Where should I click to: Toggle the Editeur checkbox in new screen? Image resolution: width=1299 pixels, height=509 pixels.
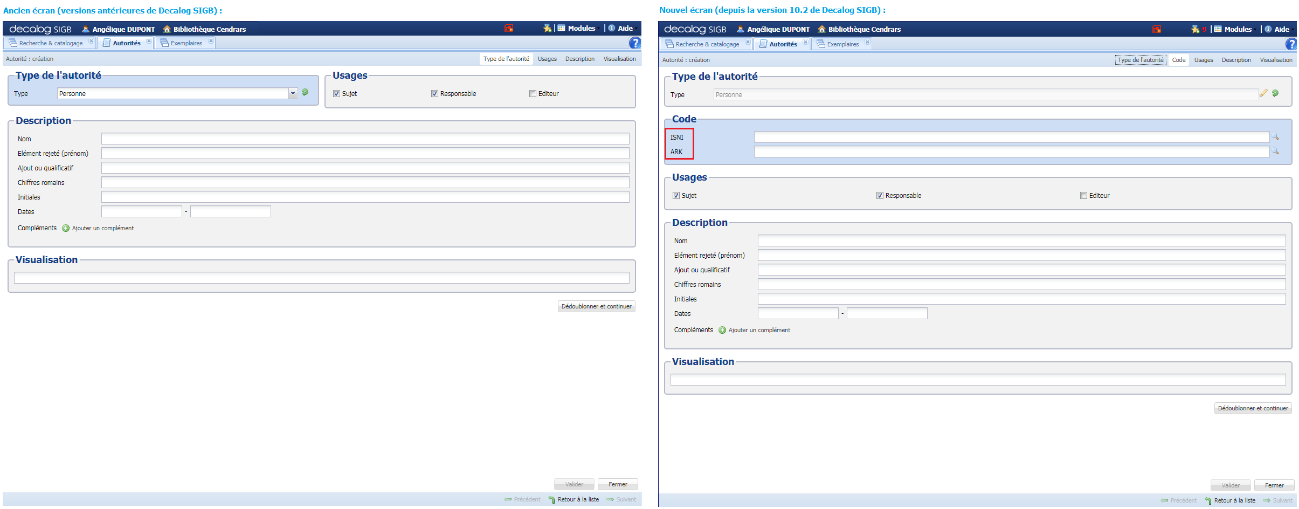(x=1083, y=196)
